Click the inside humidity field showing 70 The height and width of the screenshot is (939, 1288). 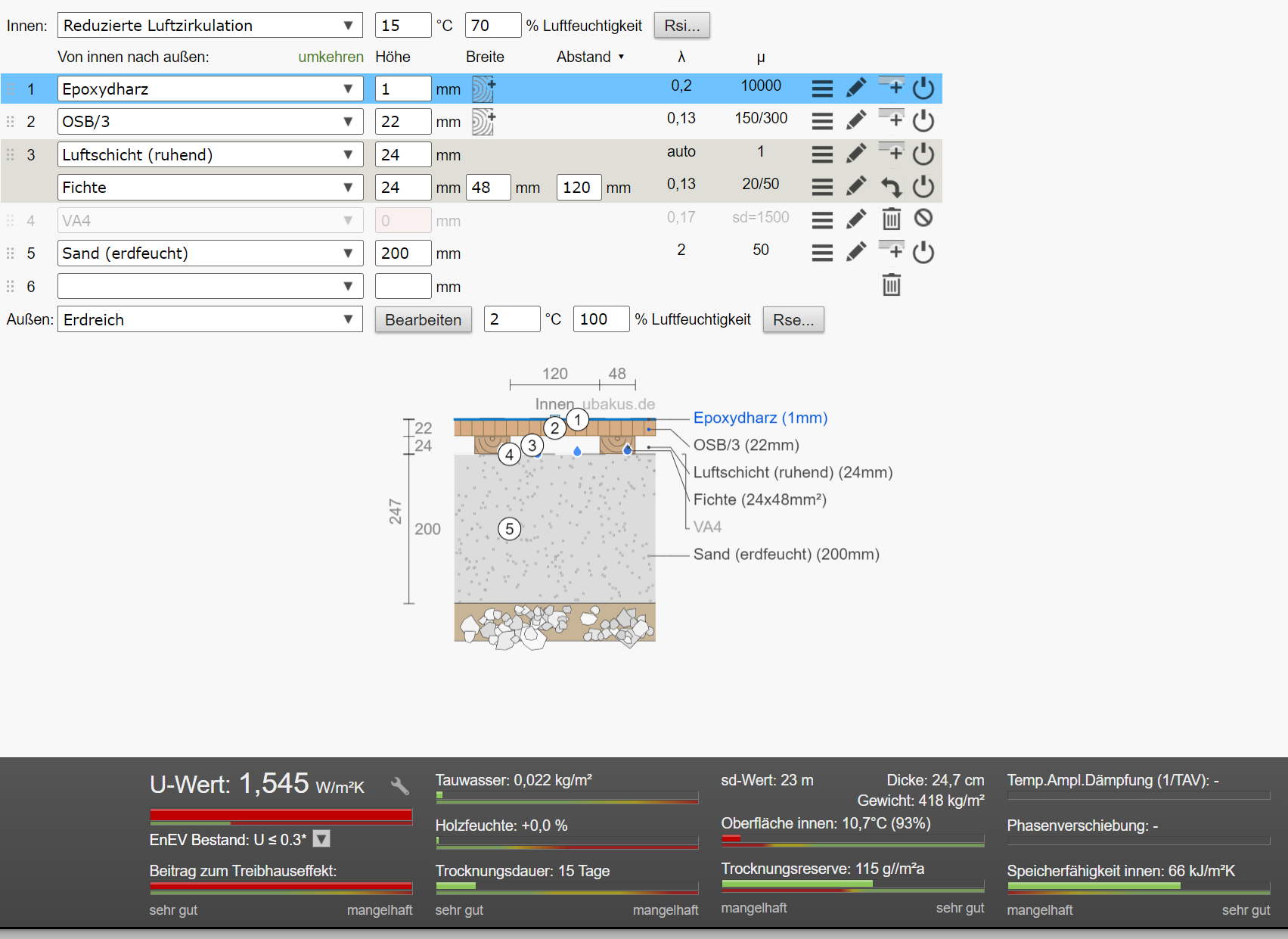pyautogui.click(x=493, y=25)
